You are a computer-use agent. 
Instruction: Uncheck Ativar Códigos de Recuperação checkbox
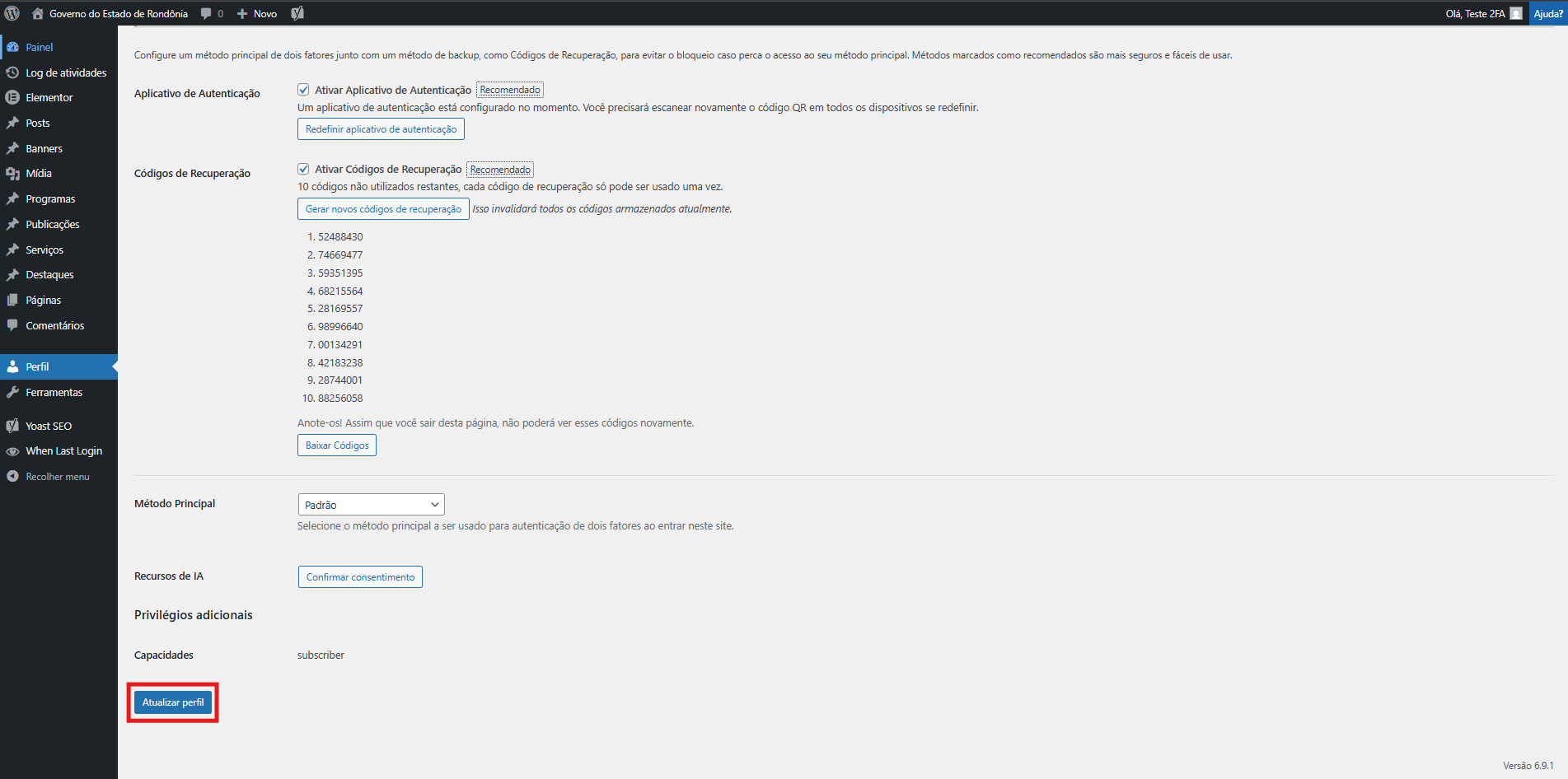303,169
